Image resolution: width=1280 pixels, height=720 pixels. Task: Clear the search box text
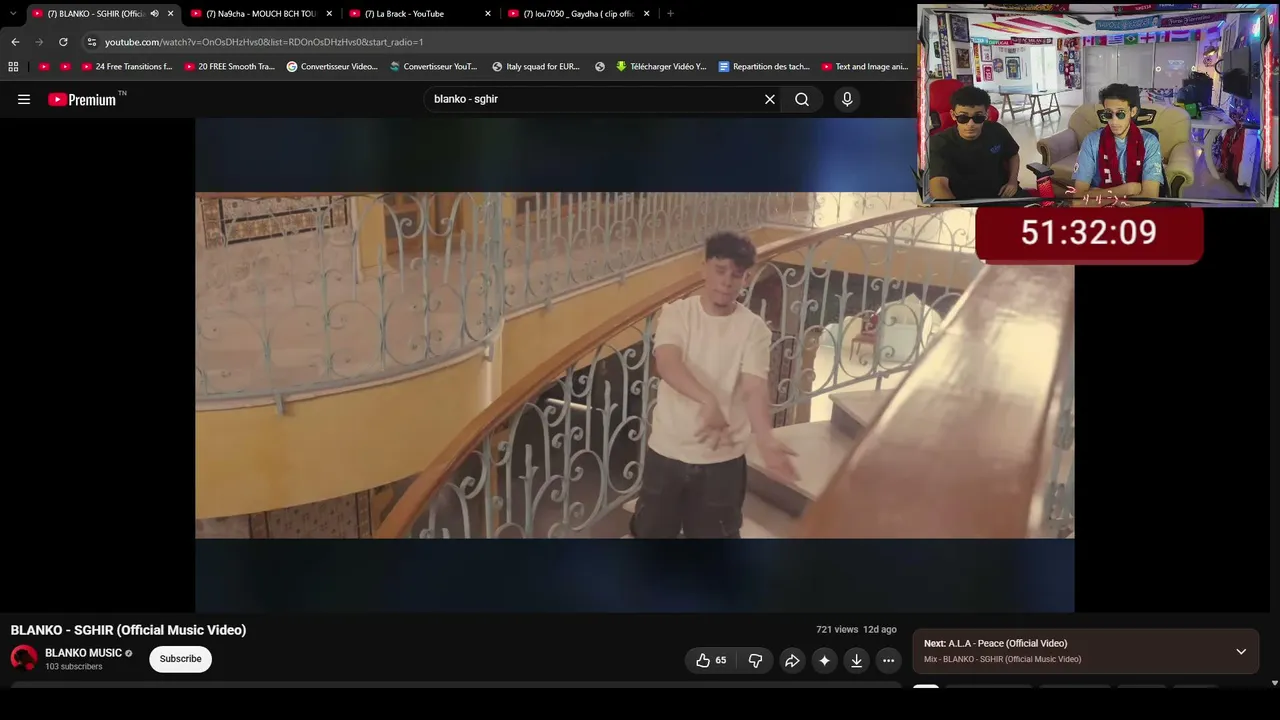tap(770, 99)
